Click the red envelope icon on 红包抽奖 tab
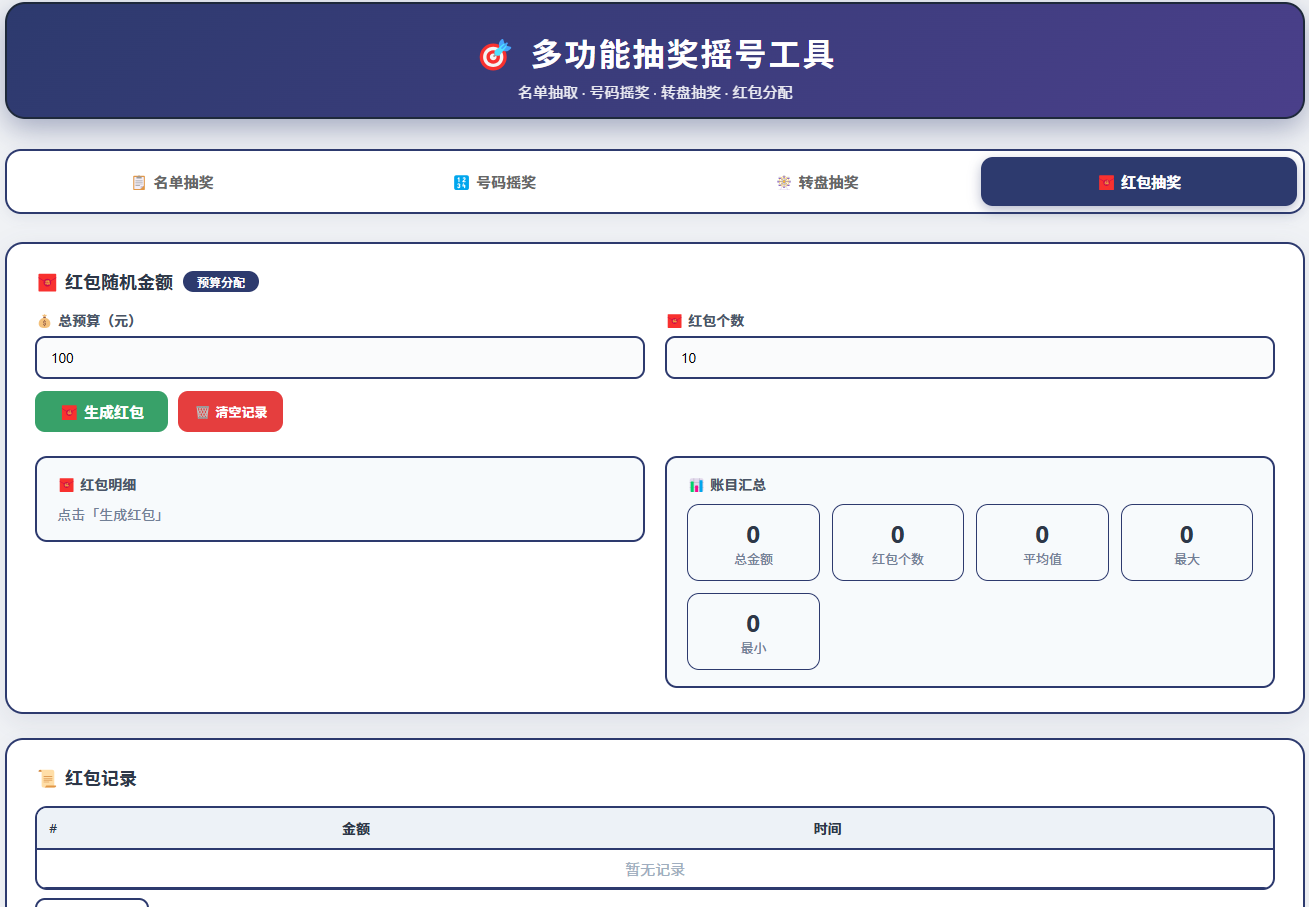1309x907 pixels. (x=1106, y=183)
